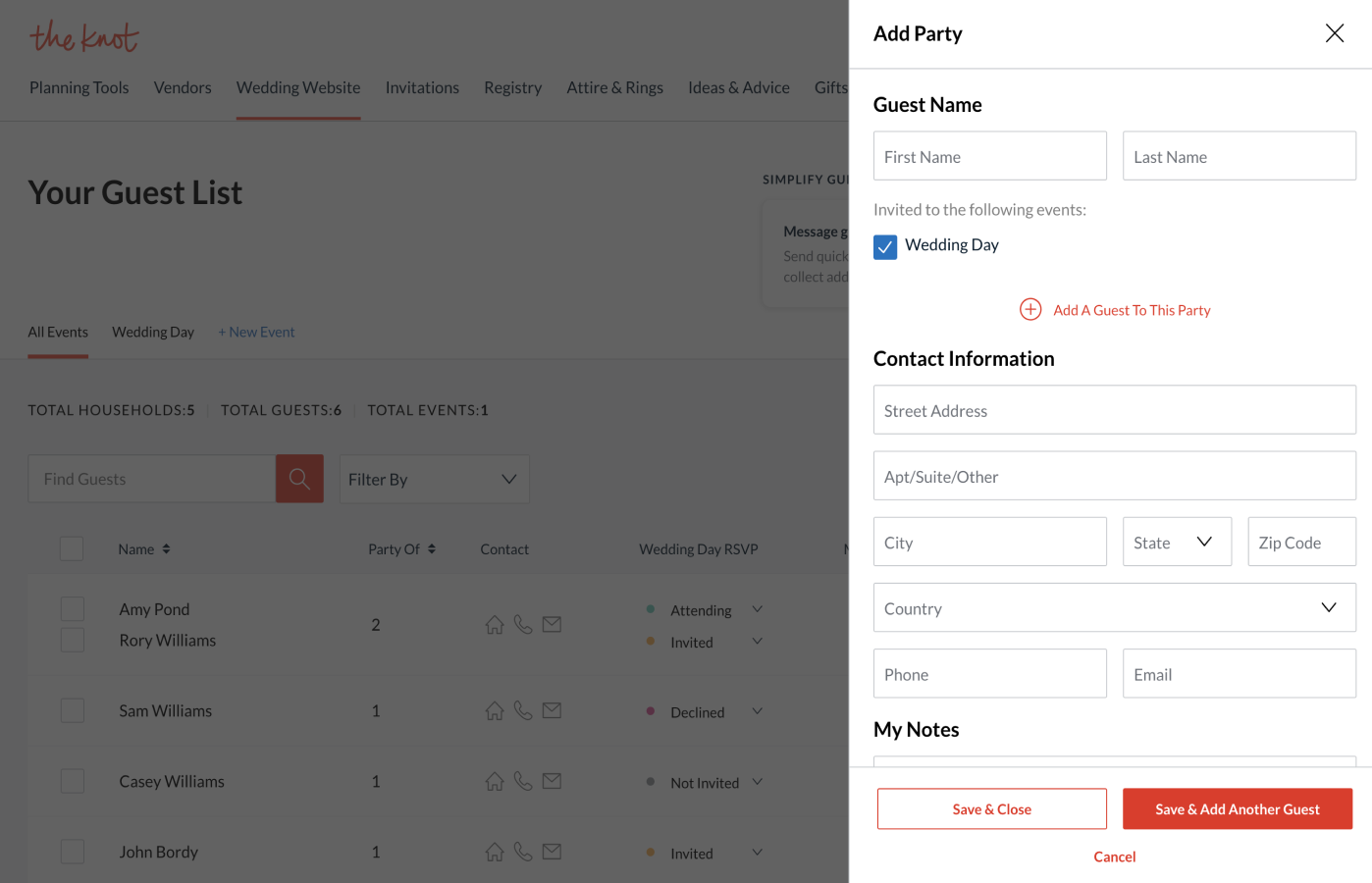Select the checkbox next to Sam Williams
The image size is (1372, 883).
(x=73, y=710)
